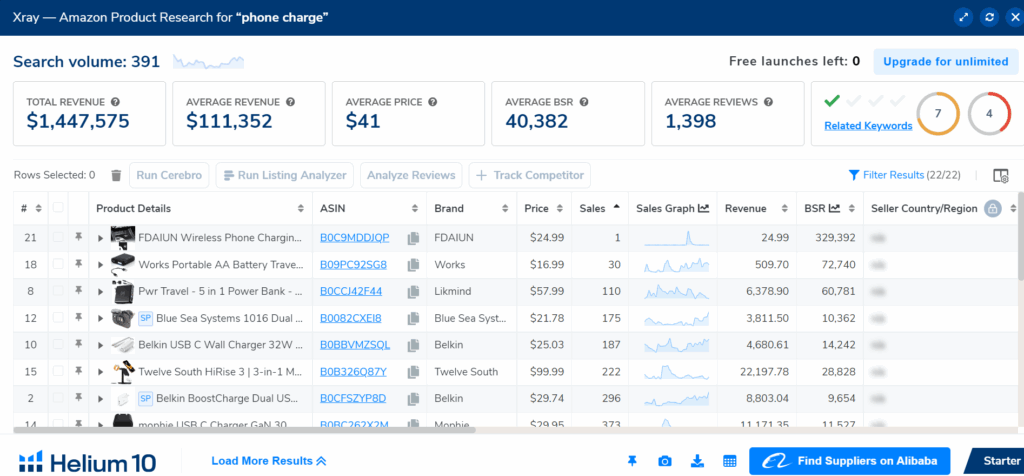Take a screenshot with the camera icon
1024x476 pixels.
tap(665, 462)
